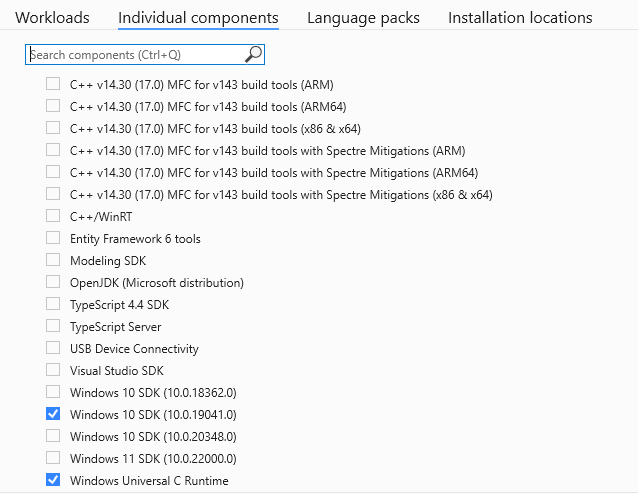Uncheck the Windows Universal C Runtime box
638x494 pixels.
53,479
